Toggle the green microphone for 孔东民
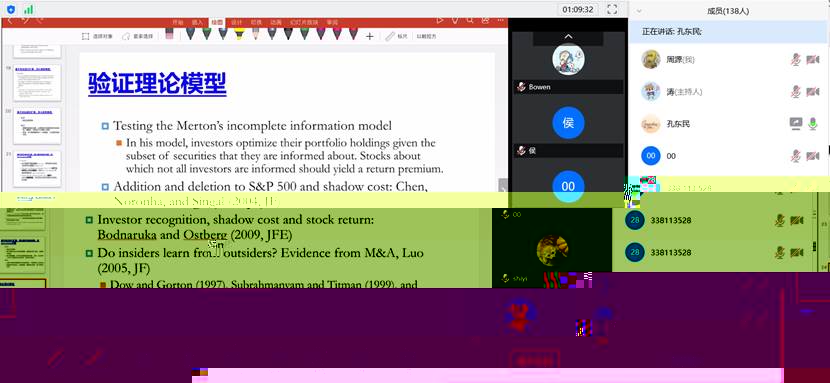The width and height of the screenshot is (830, 383). point(813,124)
